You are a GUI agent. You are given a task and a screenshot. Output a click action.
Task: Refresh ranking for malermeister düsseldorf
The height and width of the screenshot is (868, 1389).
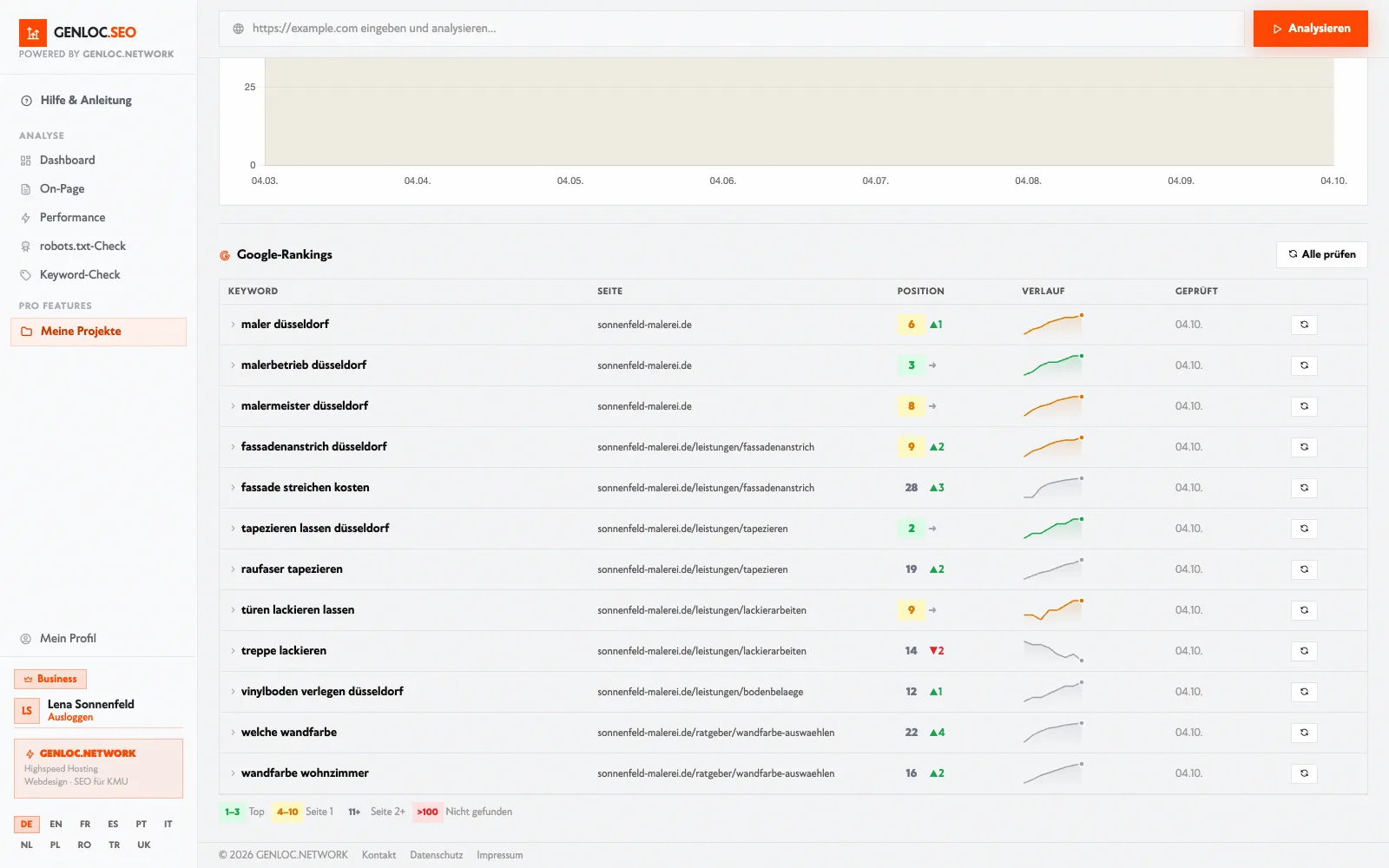click(x=1304, y=406)
